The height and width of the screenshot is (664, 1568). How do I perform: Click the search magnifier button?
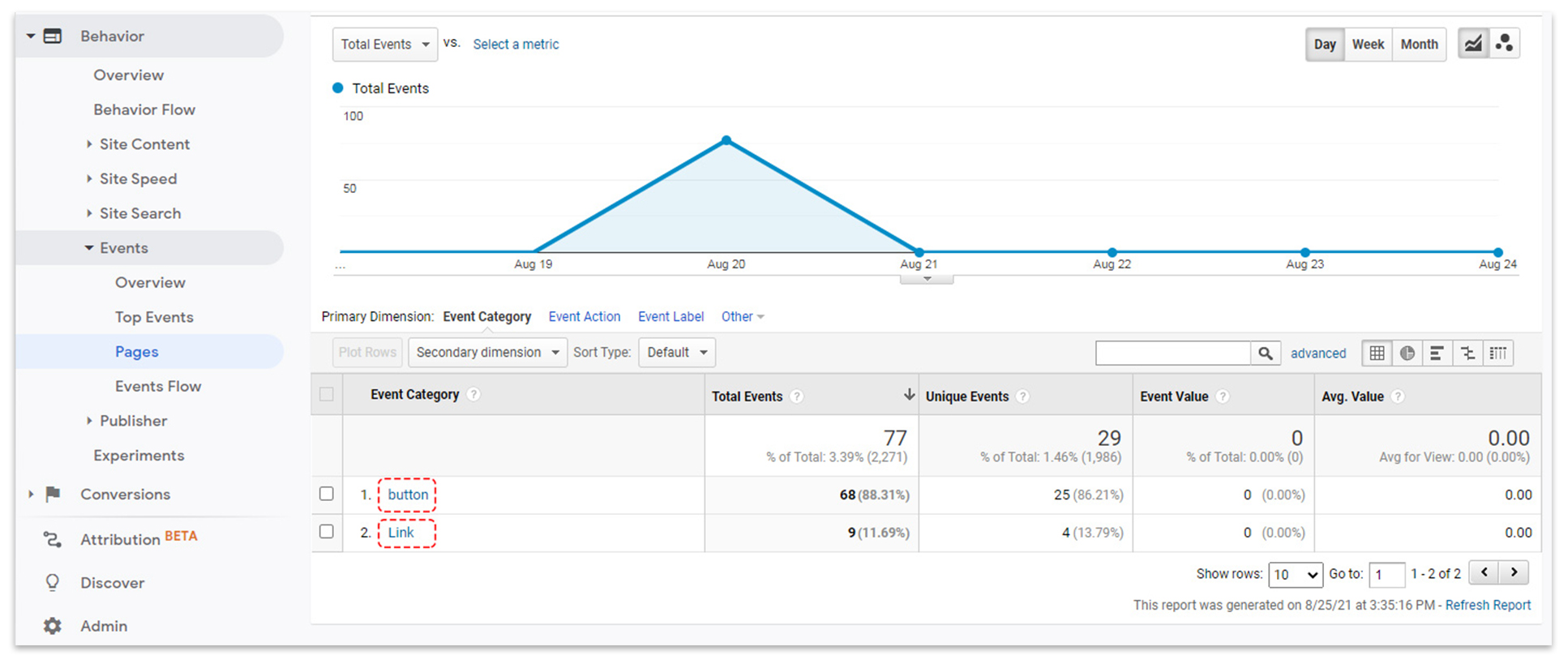click(x=1265, y=353)
